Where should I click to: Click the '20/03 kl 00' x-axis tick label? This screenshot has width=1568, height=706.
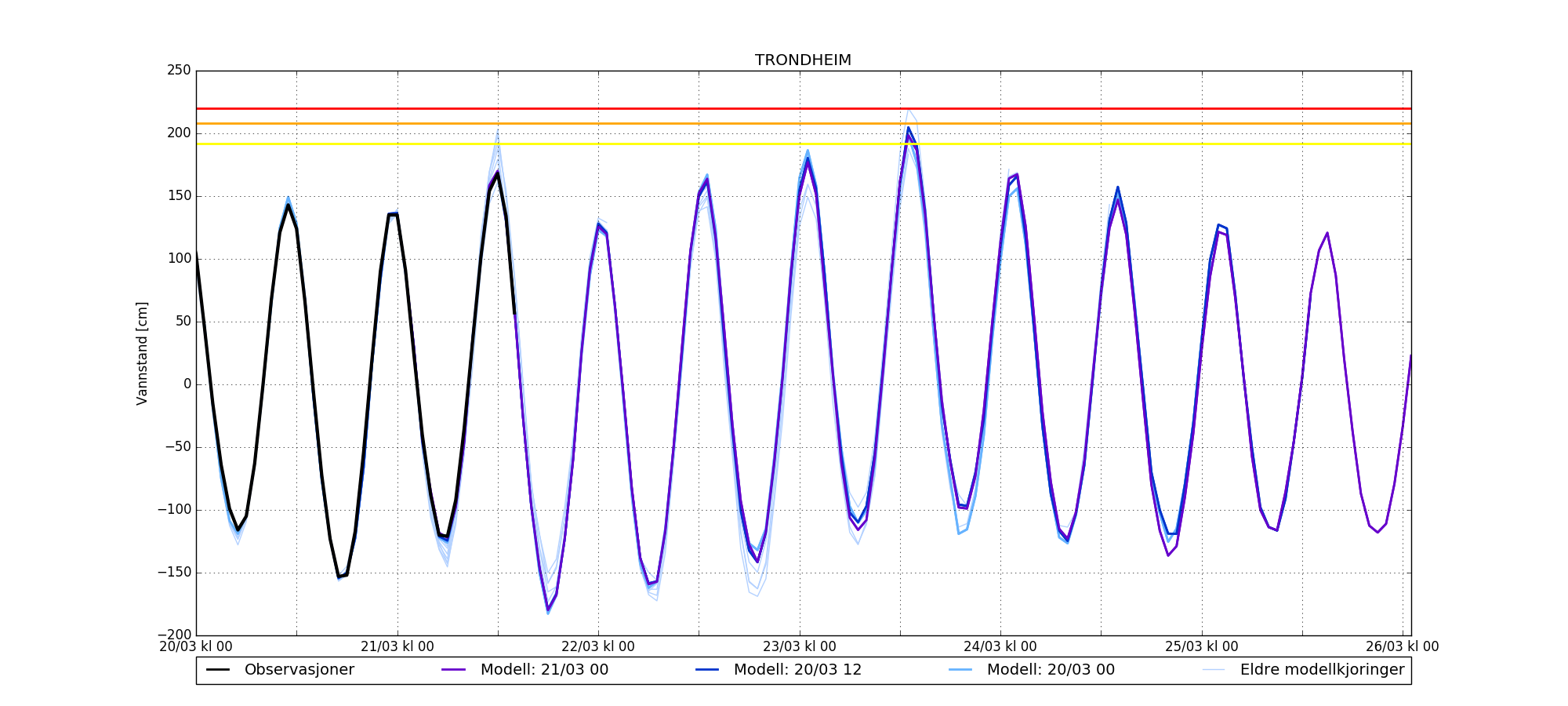pos(196,647)
